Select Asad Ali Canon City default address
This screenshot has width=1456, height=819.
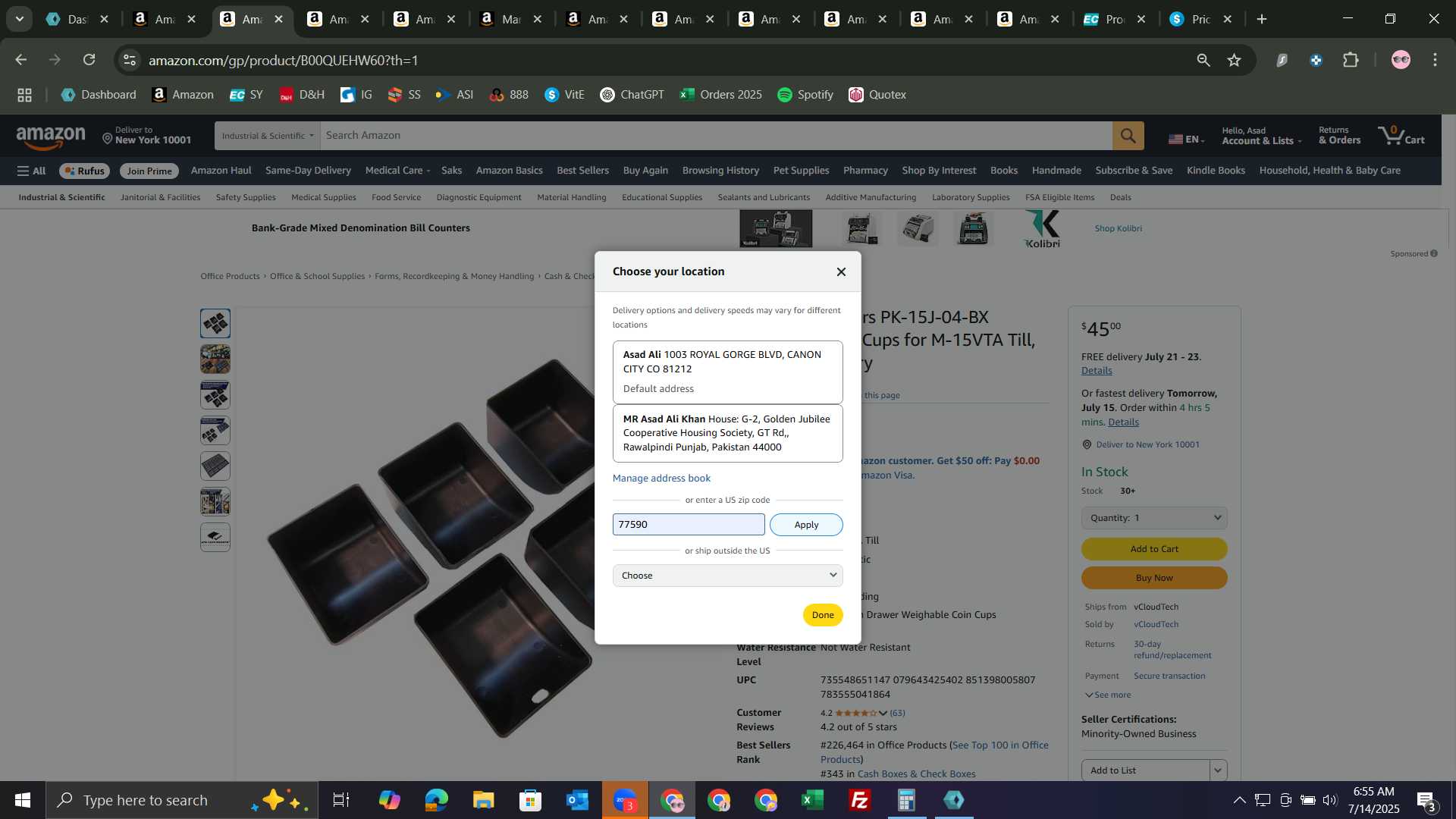[727, 372]
